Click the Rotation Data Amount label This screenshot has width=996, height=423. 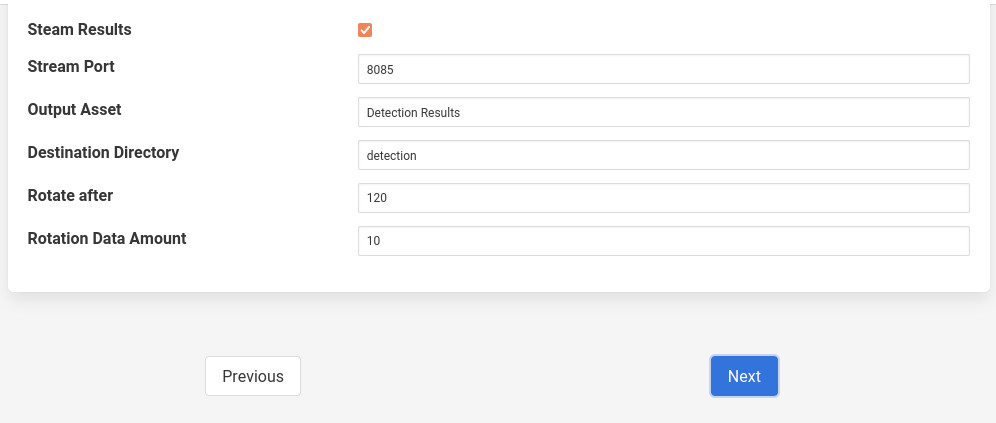[107, 239]
